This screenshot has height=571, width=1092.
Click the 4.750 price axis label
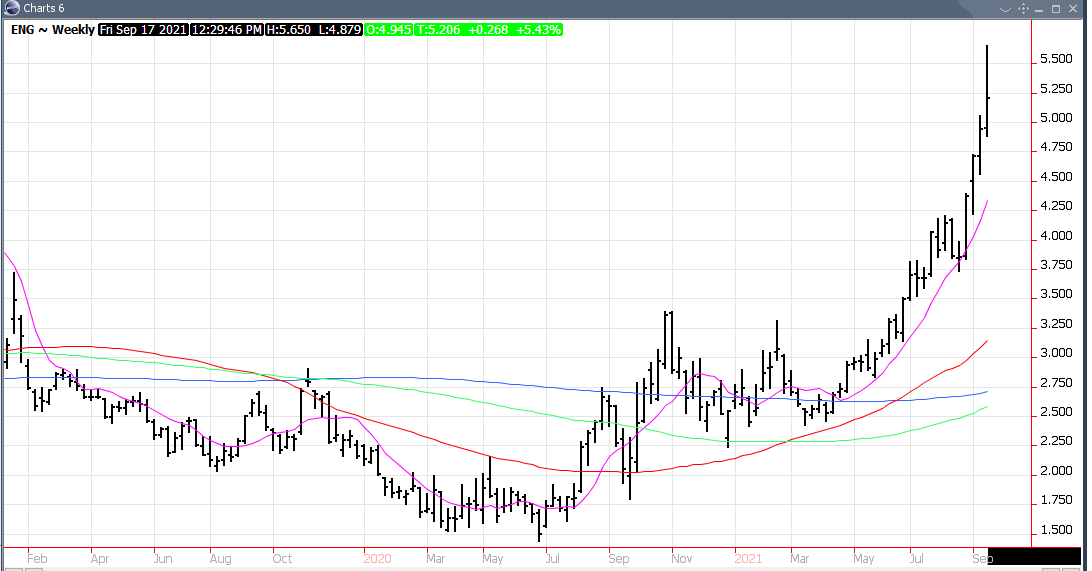coord(1056,147)
